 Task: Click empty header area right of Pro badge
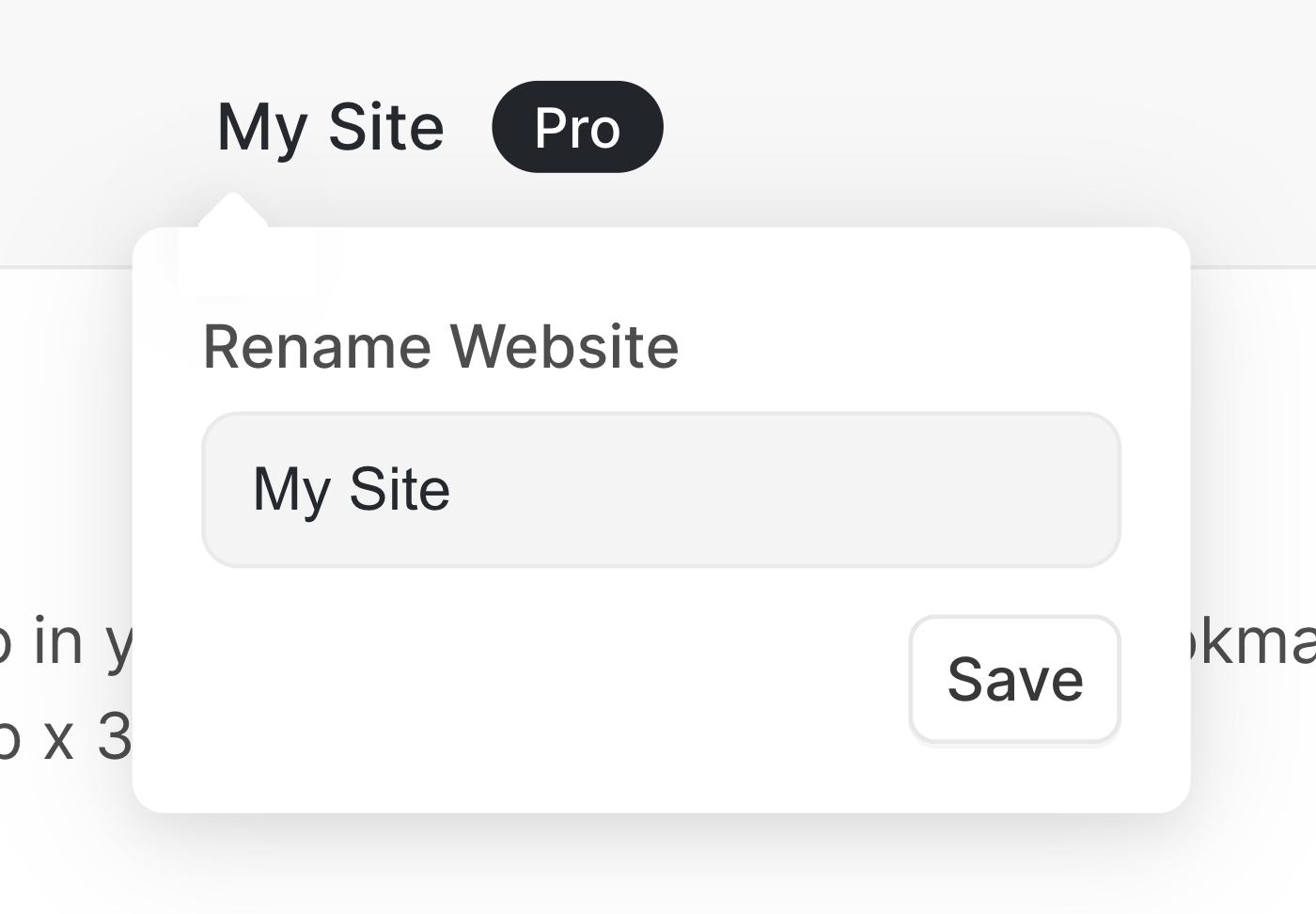click(940, 127)
